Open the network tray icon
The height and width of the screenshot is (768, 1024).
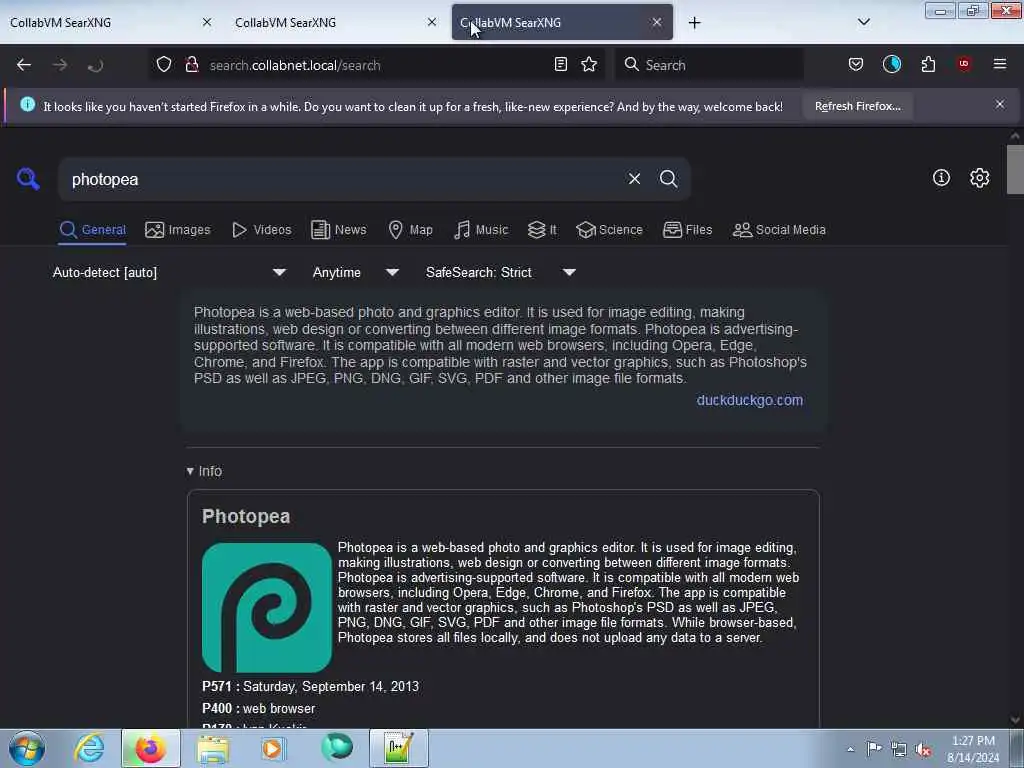click(899, 749)
